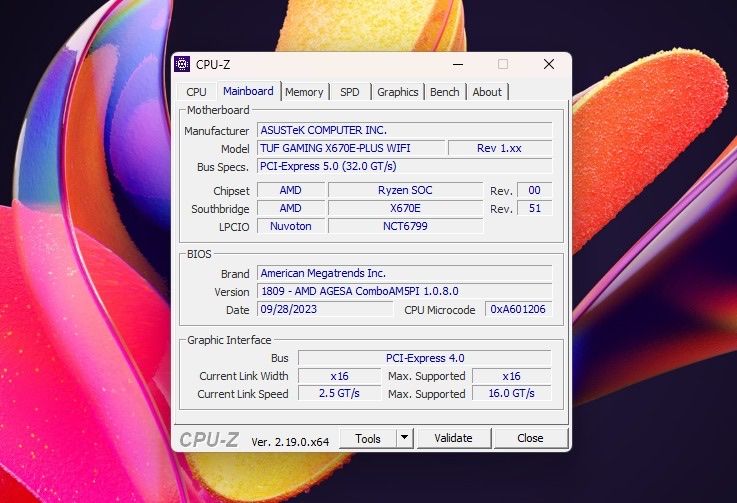The height and width of the screenshot is (503, 737).
Task: Click the TUF GAMING X670E-PLUS WIFI model field
Action: pyautogui.click(x=351, y=148)
